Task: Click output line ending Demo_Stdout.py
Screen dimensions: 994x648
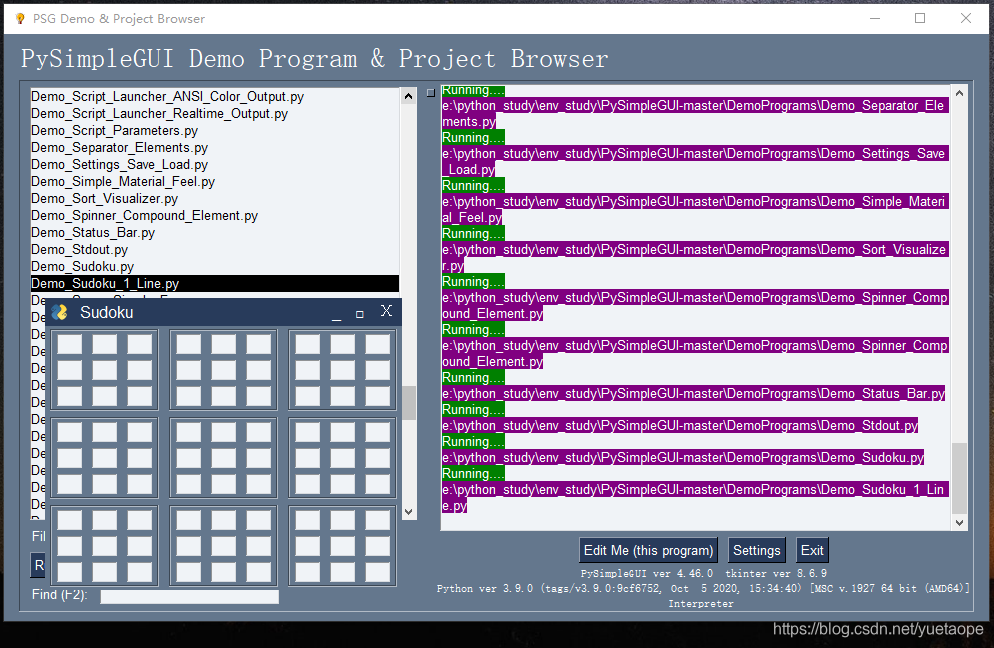Action: click(680, 425)
